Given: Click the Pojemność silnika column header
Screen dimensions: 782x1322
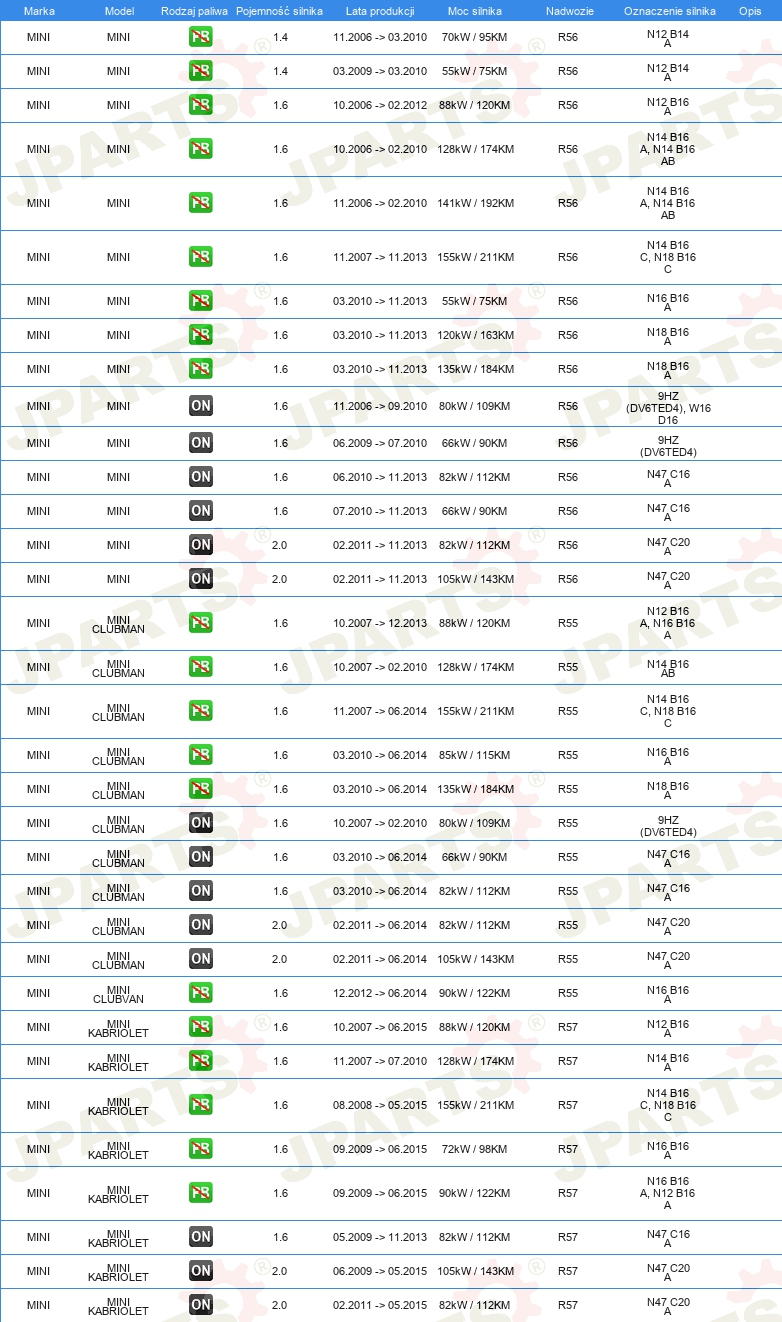Looking at the screenshot, I should [x=280, y=11].
